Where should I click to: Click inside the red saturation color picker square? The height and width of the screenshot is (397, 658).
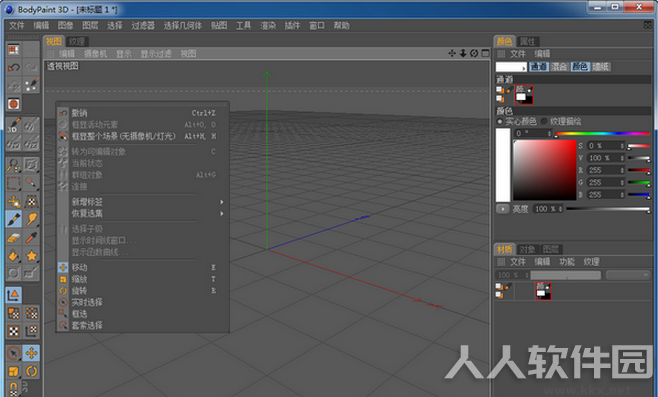(x=545, y=170)
